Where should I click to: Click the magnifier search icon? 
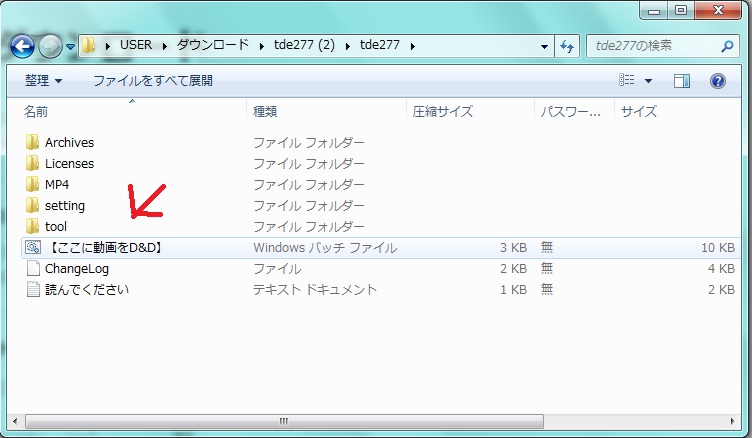click(x=728, y=46)
